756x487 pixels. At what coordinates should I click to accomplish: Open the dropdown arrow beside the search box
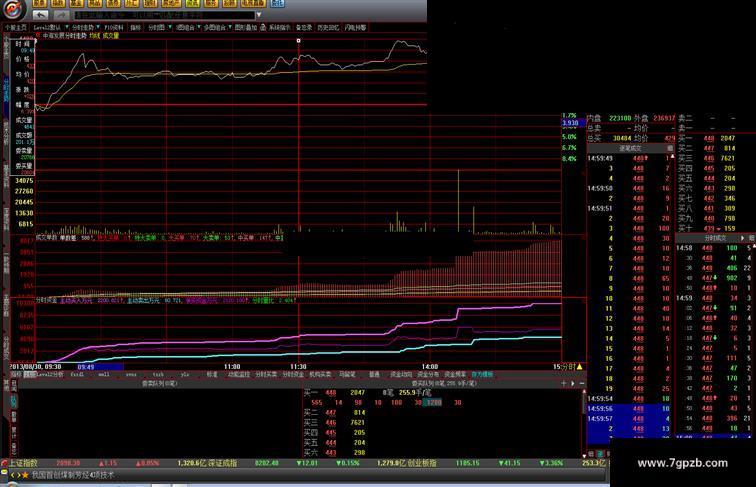click(x=259, y=15)
